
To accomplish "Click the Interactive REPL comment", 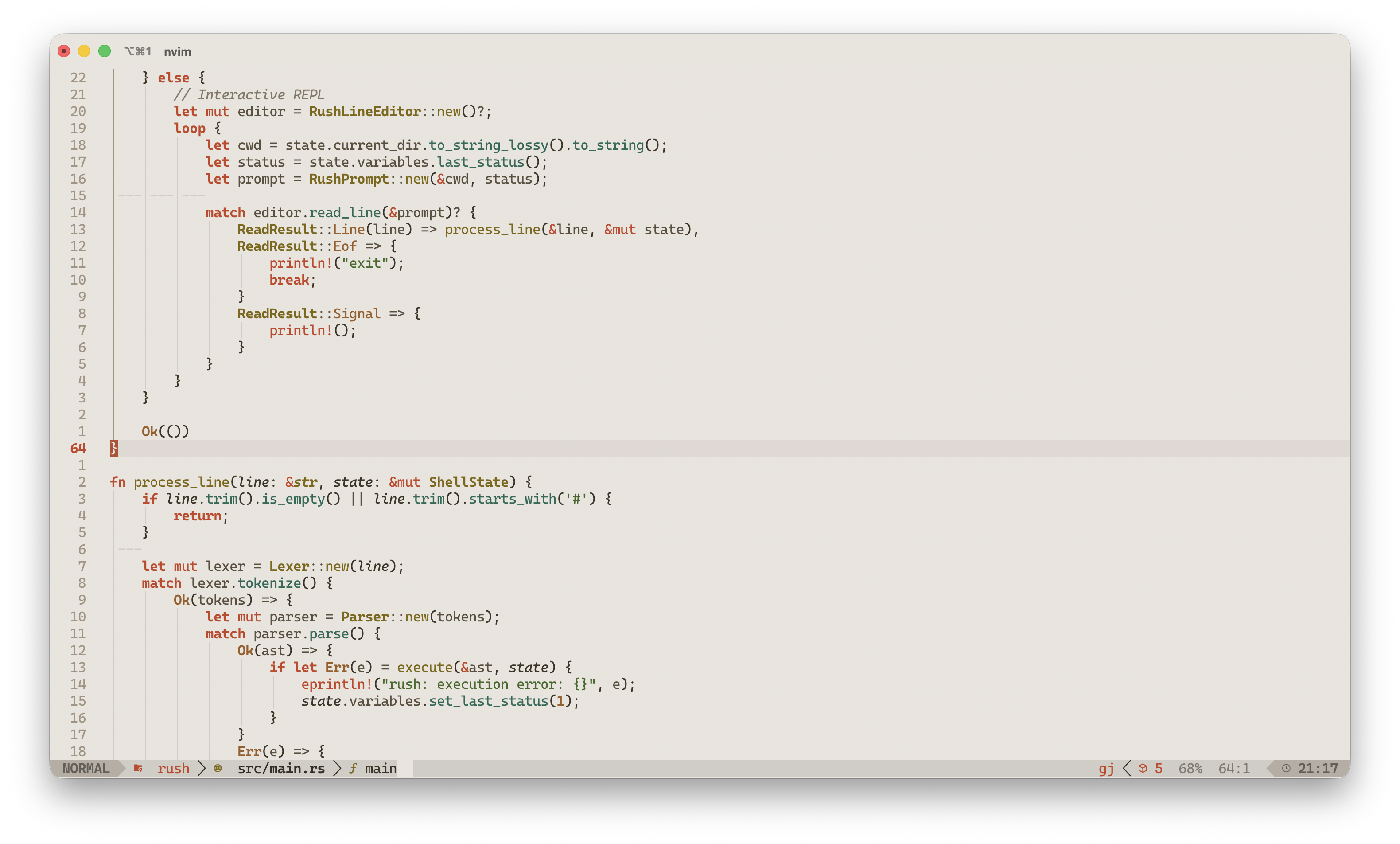I will coord(249,94).
